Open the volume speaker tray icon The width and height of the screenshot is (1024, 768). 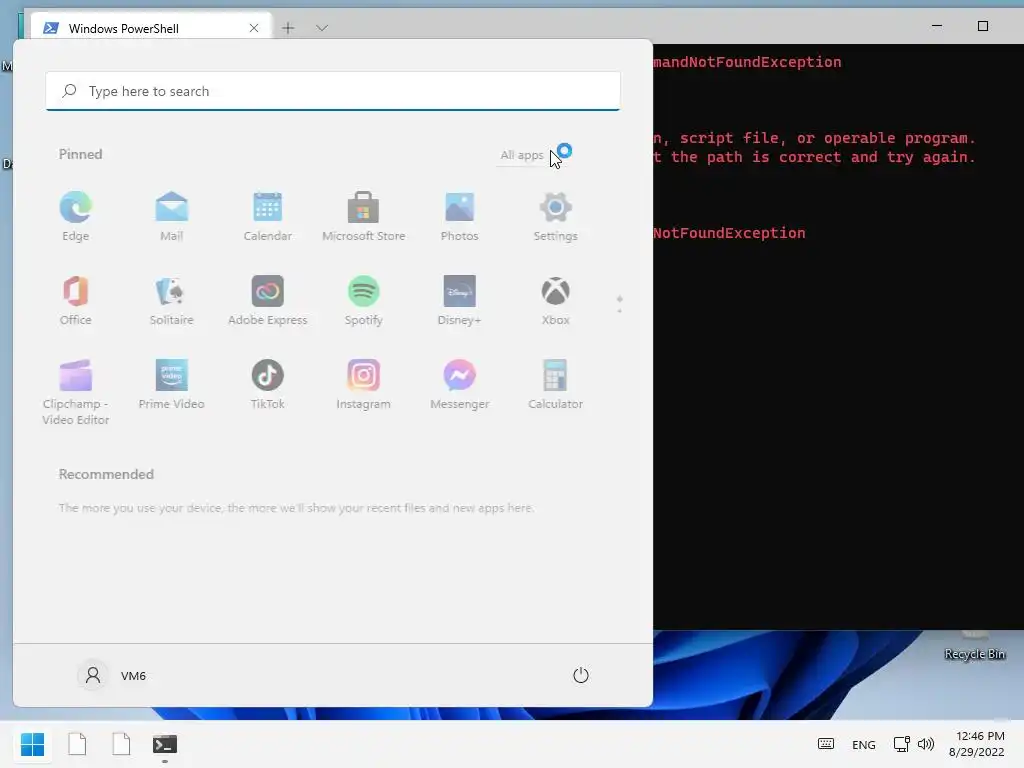click(925, 744)
